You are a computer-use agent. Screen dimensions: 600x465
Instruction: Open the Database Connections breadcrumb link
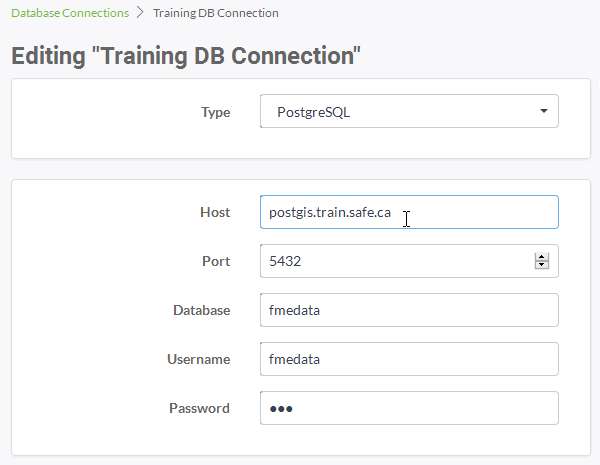[70, 13]
